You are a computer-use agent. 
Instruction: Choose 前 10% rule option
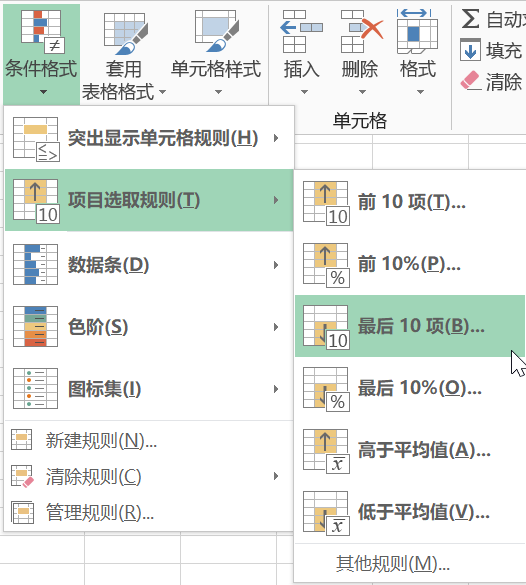[x=410, y=264]
